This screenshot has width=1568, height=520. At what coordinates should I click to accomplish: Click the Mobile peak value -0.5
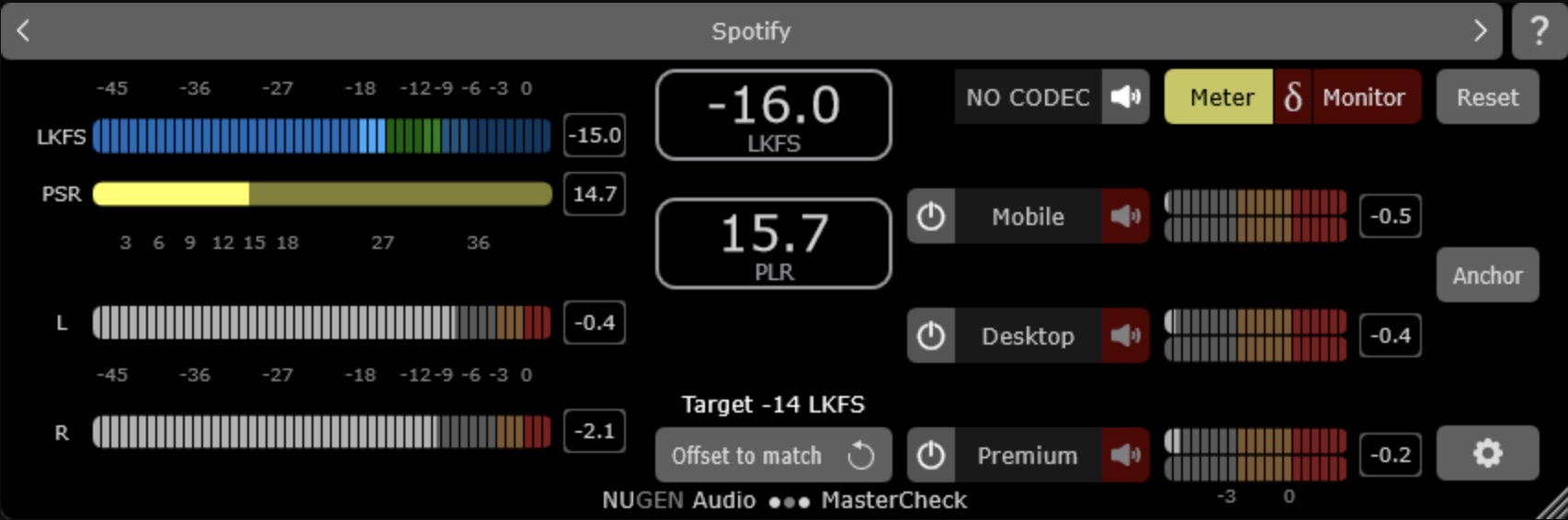click(x=1390, y=216)
